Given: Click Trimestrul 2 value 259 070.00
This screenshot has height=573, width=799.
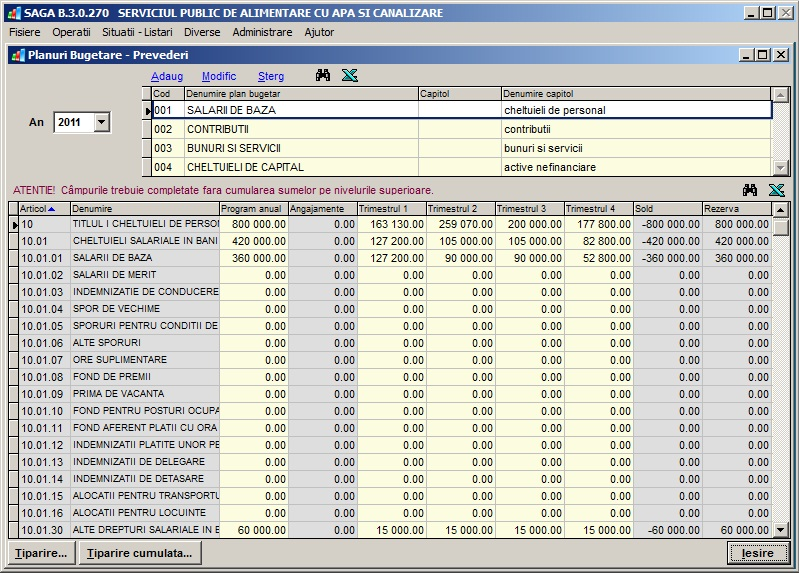Looking at the screenshot, I should tap(461, 224).
